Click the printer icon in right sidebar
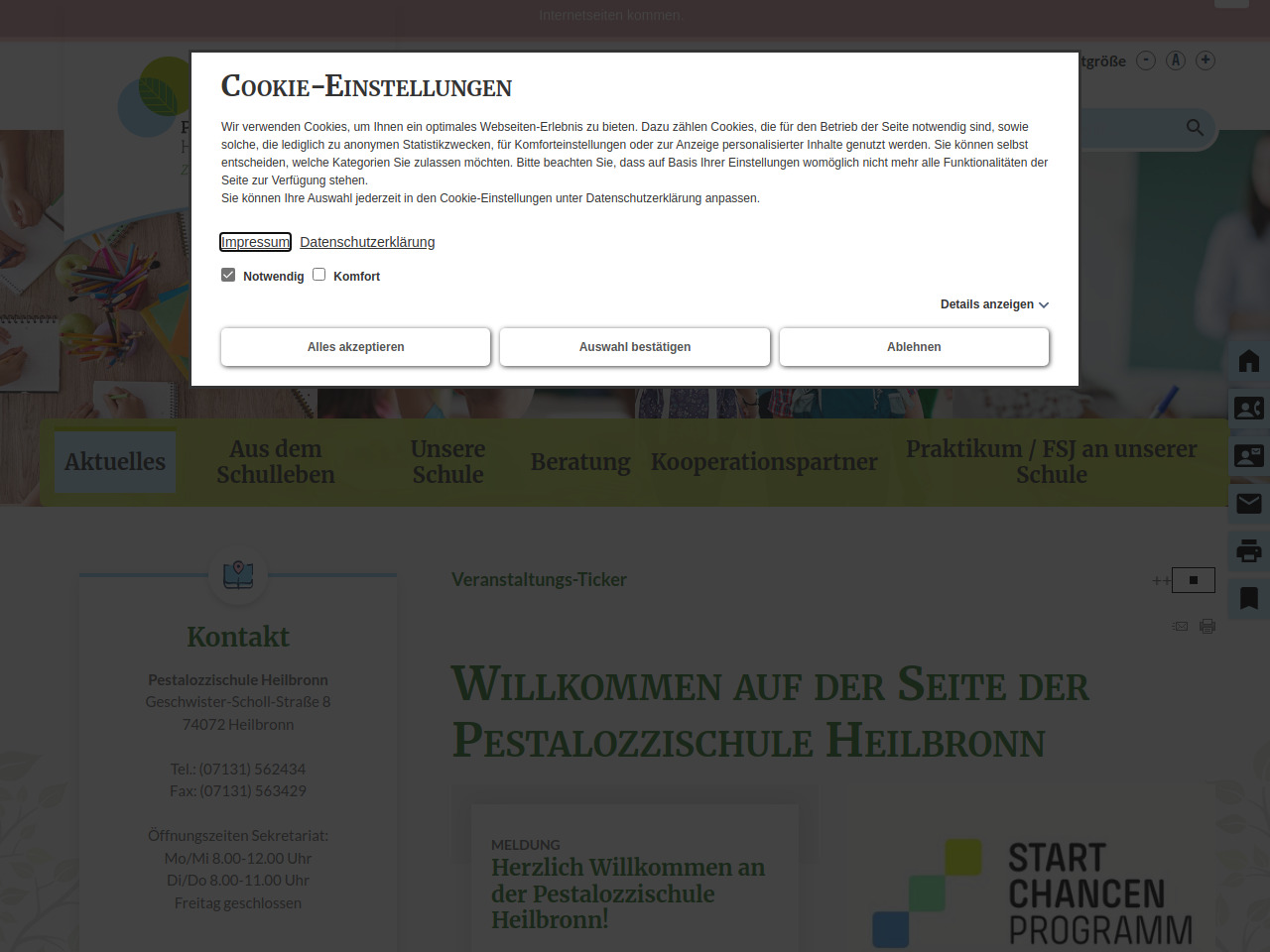The image size is (1270, 952). click(1249, 550)
